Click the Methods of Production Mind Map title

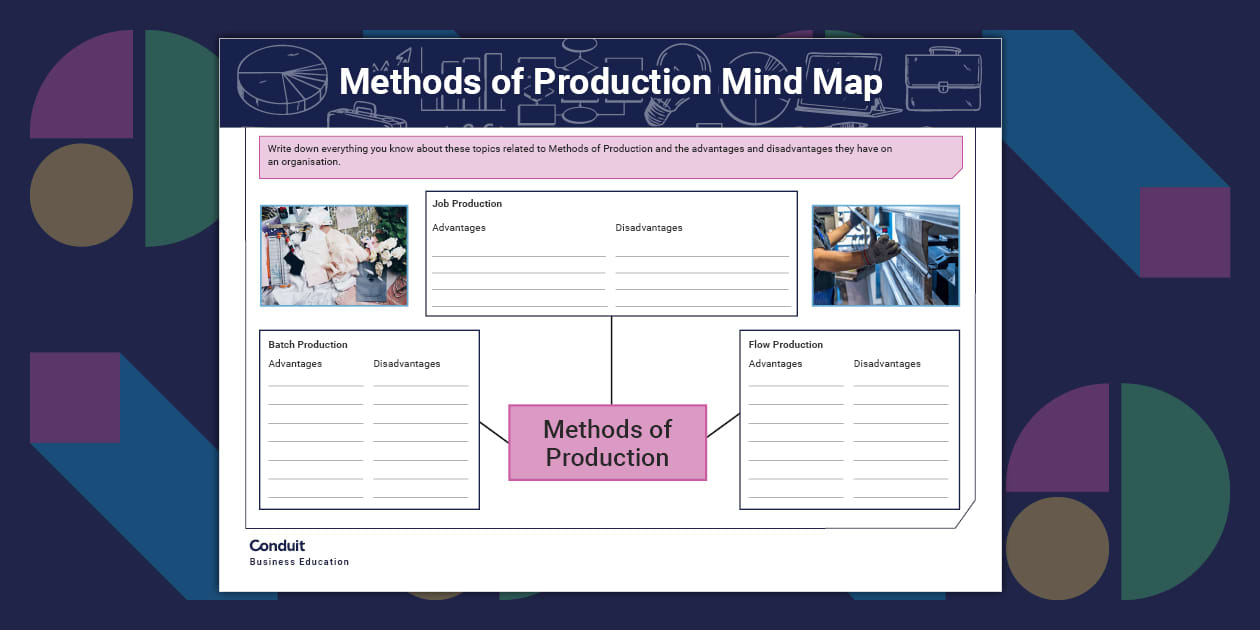[x=610, y=82]
